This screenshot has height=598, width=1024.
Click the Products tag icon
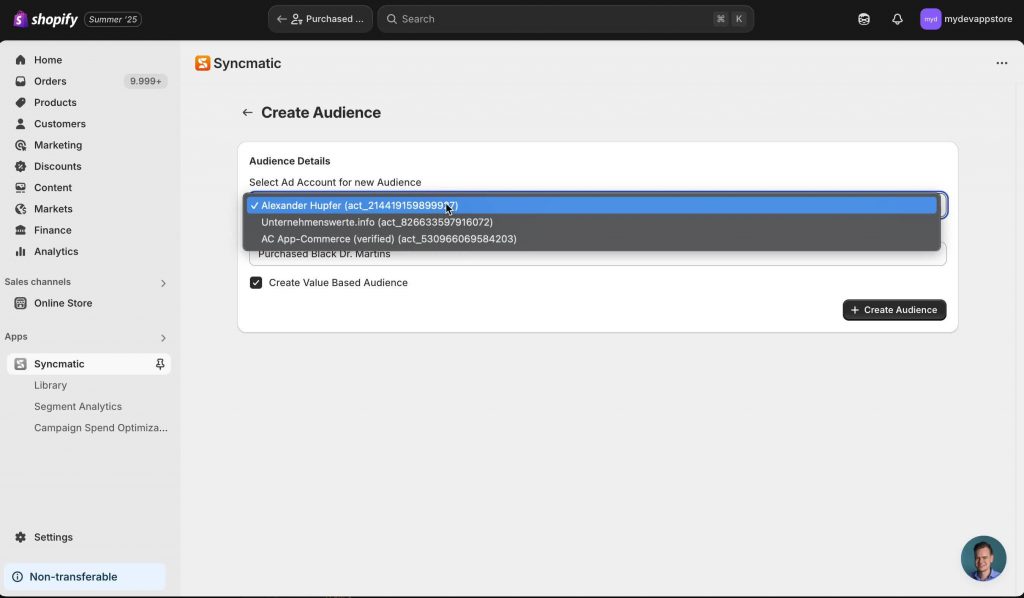(x=21, y=102)
